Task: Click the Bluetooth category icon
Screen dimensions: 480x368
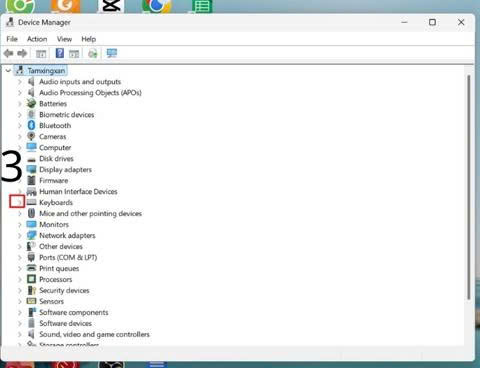Action: [31, 125]
